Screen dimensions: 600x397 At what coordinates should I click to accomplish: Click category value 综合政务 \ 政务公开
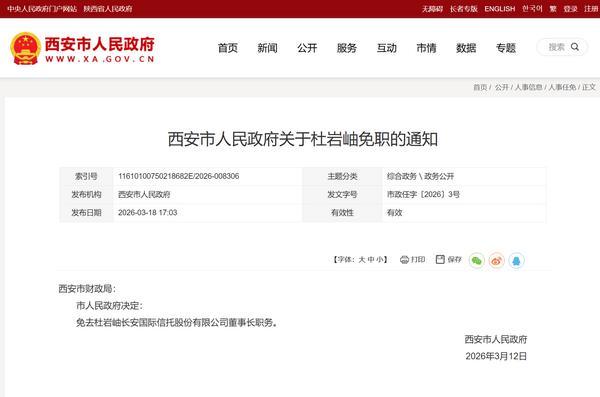(421, 176)
